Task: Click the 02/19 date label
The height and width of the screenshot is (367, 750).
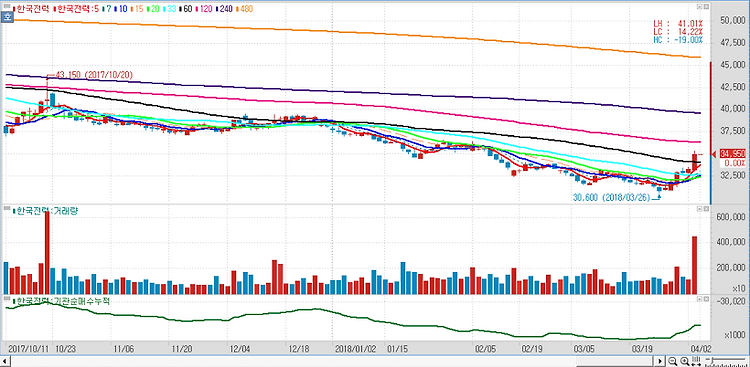Action: pos(531,348)
